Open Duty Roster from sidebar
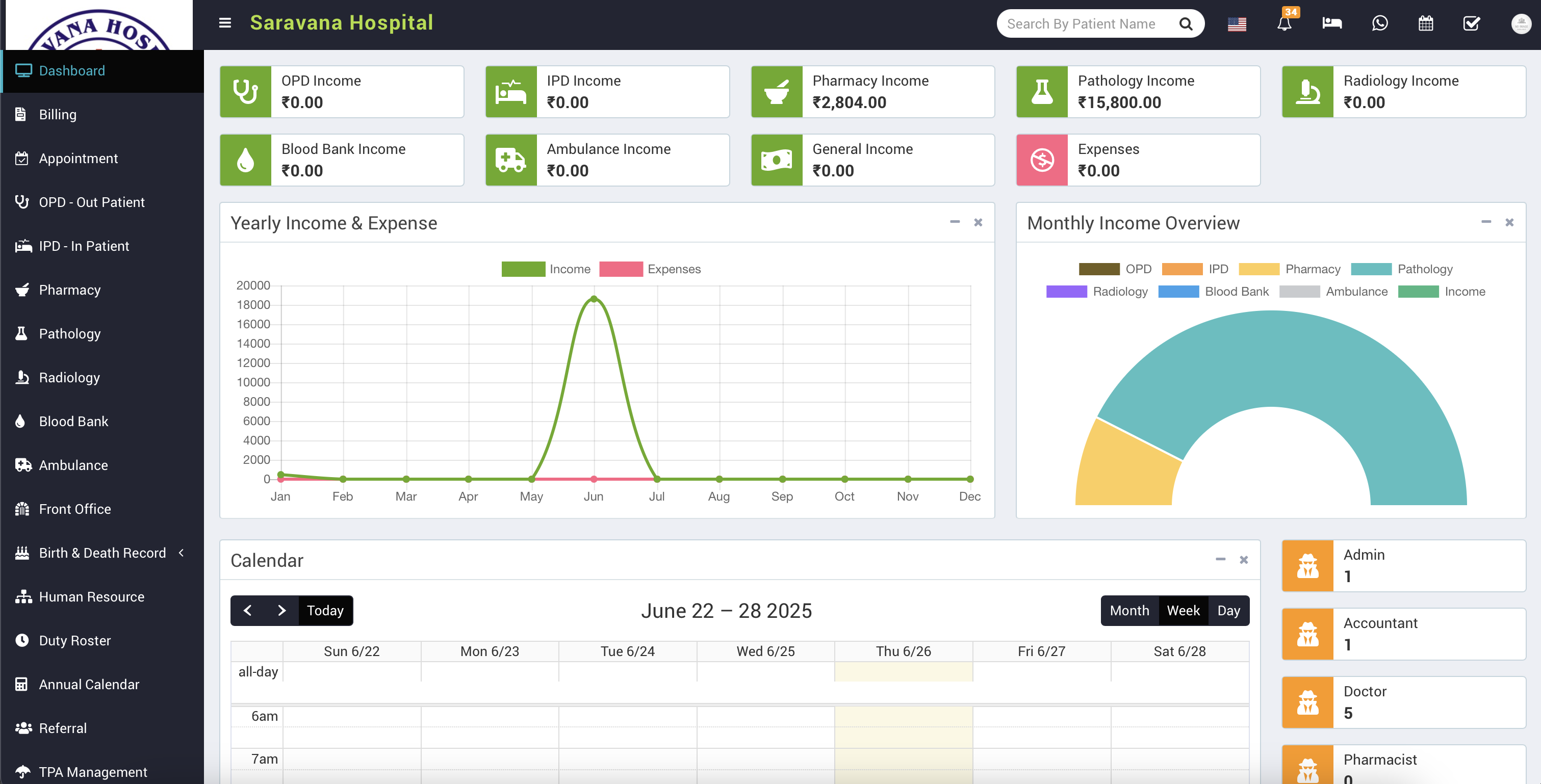This screenshot has width=1541, height=784. 74,640
